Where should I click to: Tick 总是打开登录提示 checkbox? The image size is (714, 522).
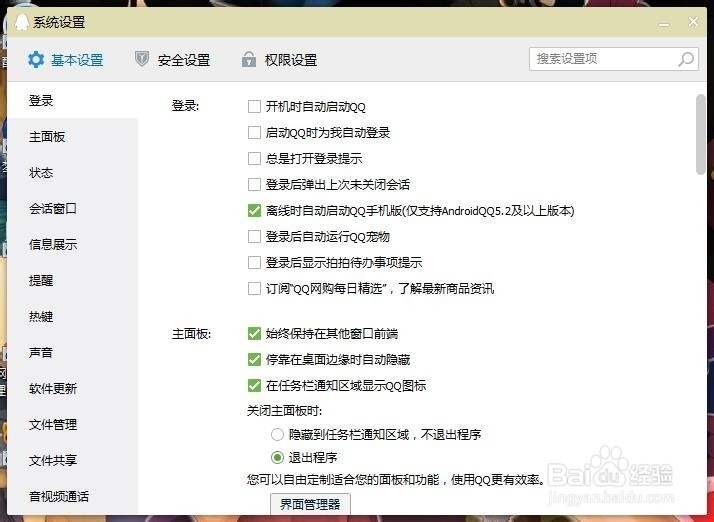(x=254, y=159)
